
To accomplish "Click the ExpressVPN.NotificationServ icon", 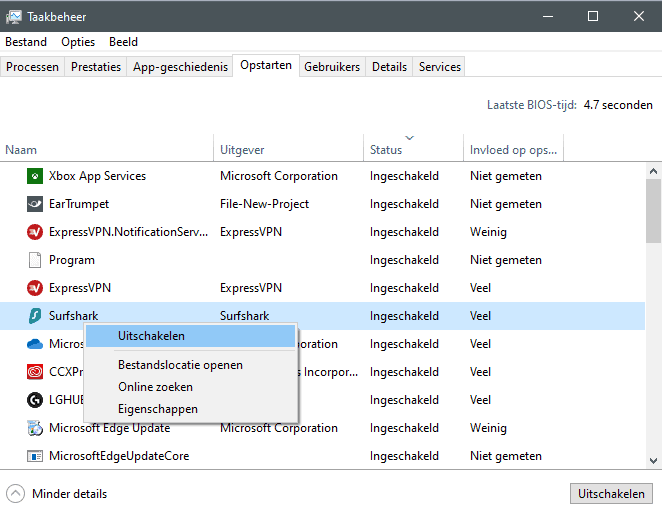I will click(x=35, y=232).
